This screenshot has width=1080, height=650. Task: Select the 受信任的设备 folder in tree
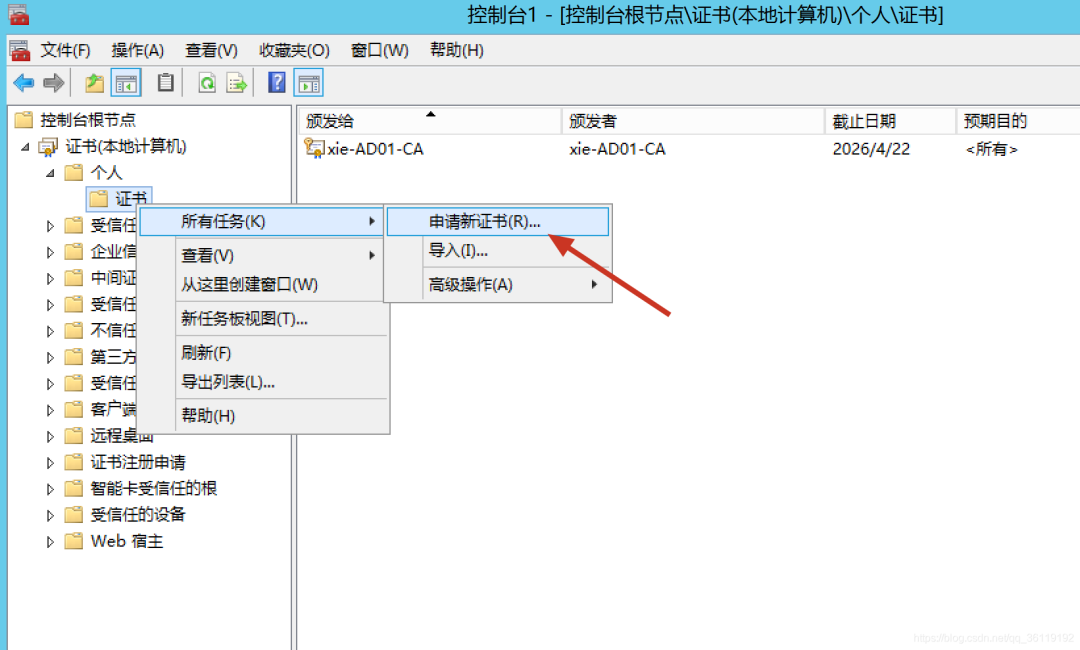[137, 514]
